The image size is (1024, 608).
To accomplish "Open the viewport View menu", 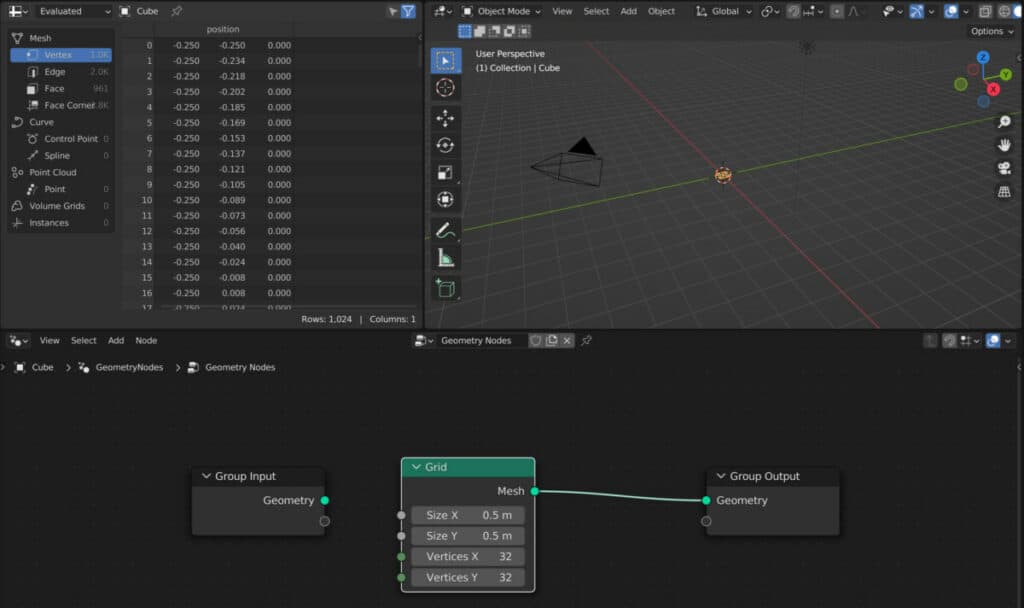I will pos(562,11).
